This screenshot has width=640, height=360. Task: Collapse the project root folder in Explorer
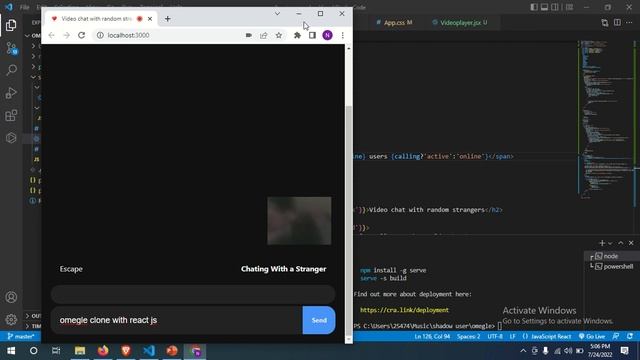(x=33, y=36)
